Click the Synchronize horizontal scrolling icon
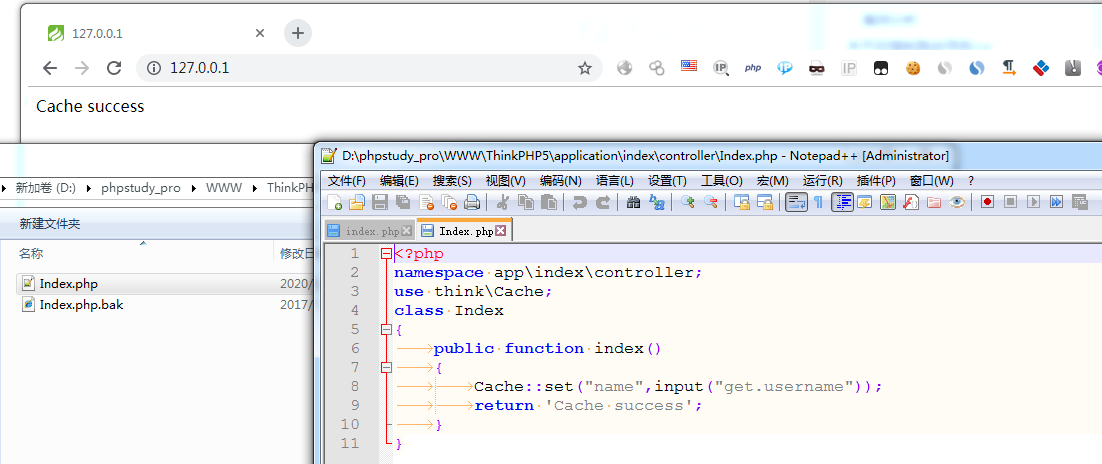Viewport: 1102px width, 464px height. click(x=765, y=202)
